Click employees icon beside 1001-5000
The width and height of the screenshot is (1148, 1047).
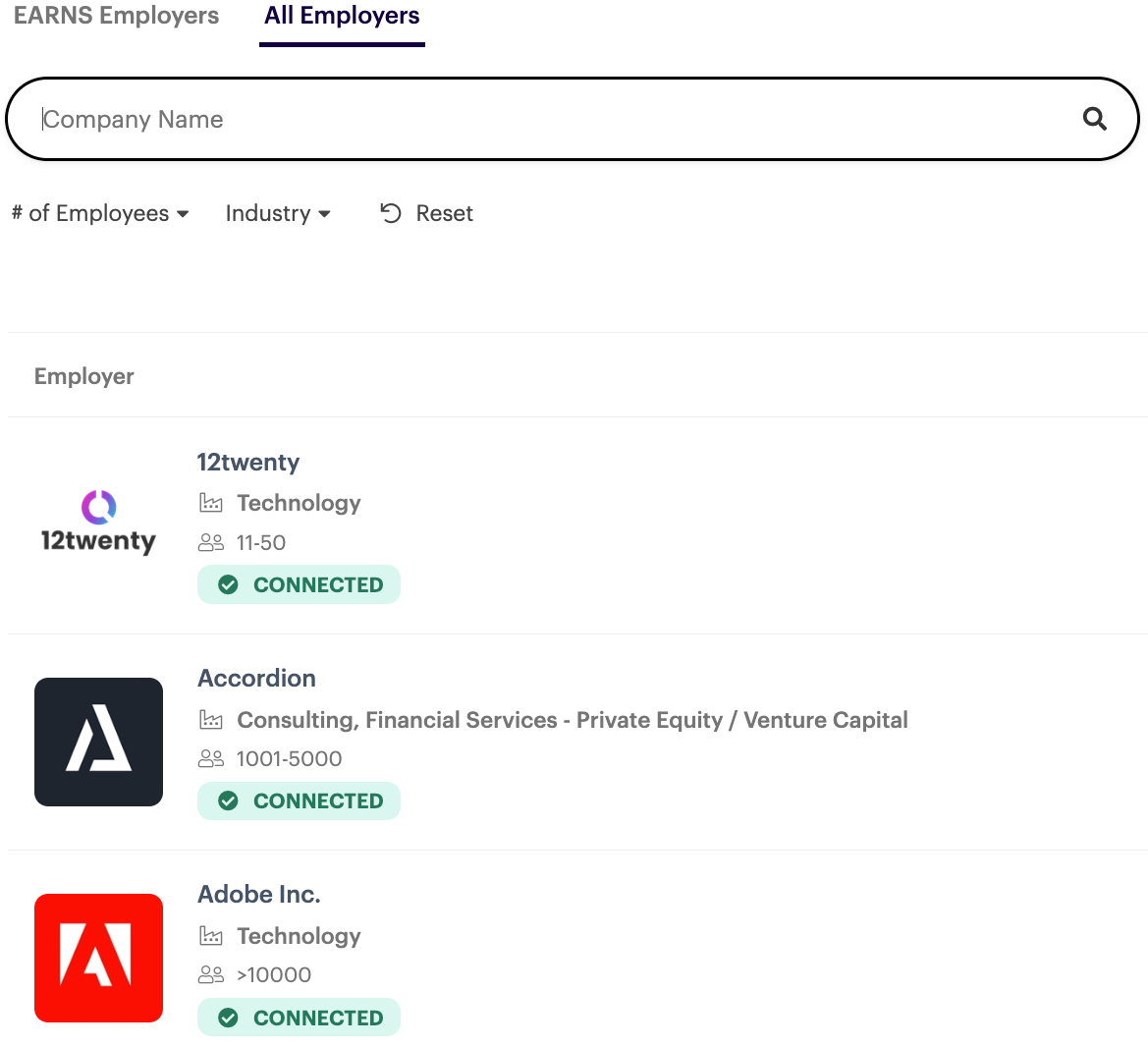211,759
